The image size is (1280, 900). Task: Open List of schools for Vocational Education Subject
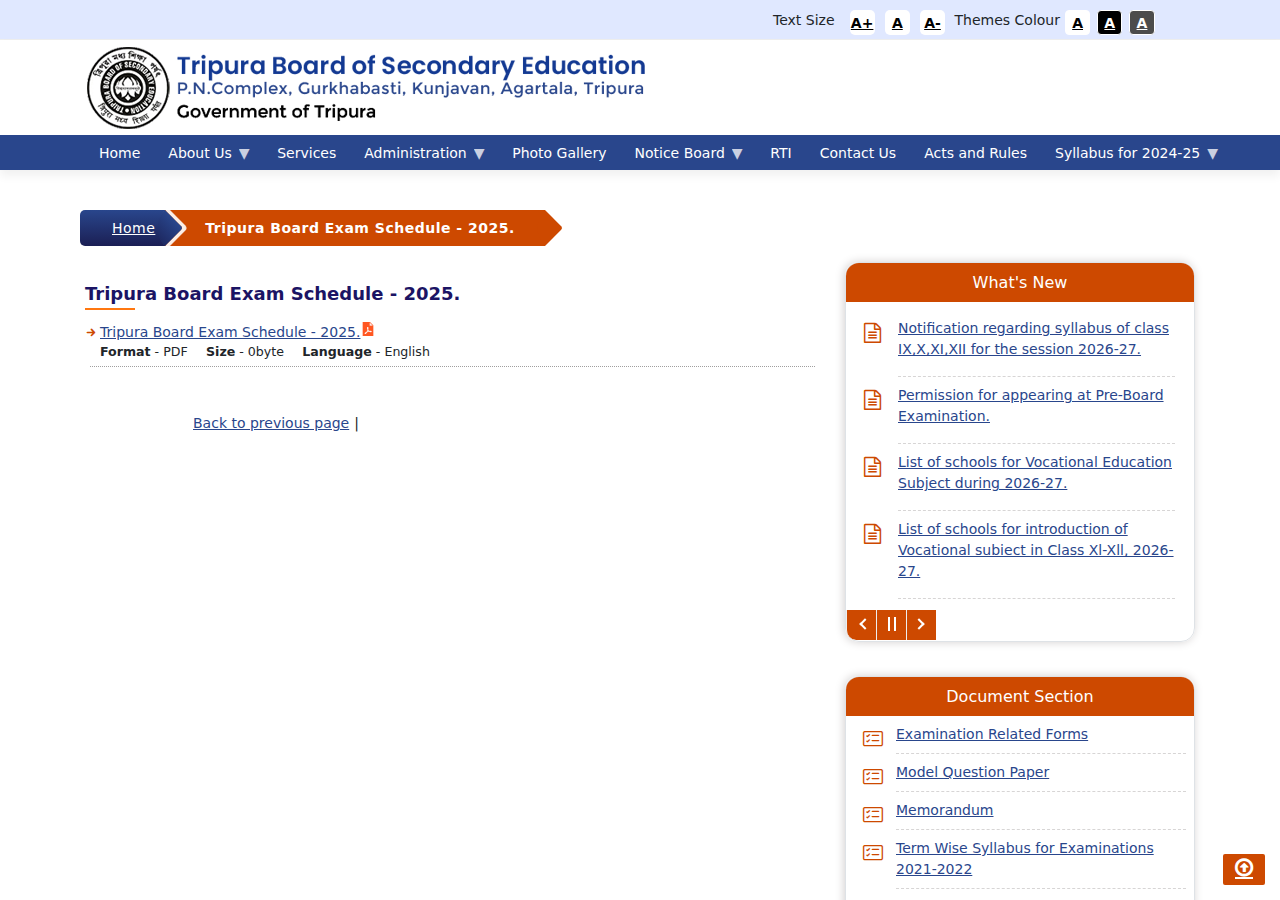1035,473
